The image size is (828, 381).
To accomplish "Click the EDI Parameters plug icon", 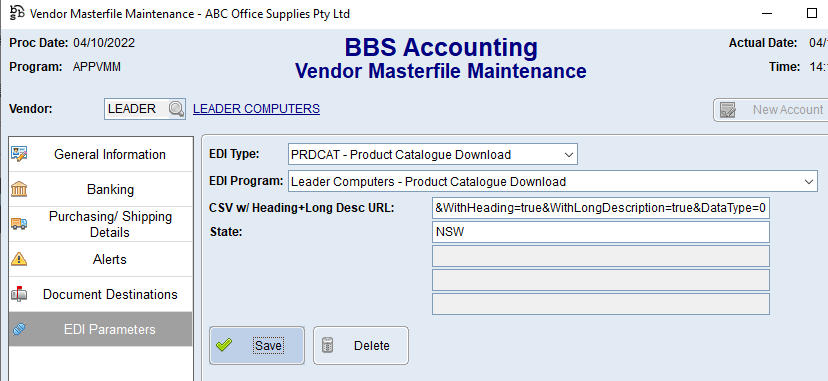I will point(19,329).
